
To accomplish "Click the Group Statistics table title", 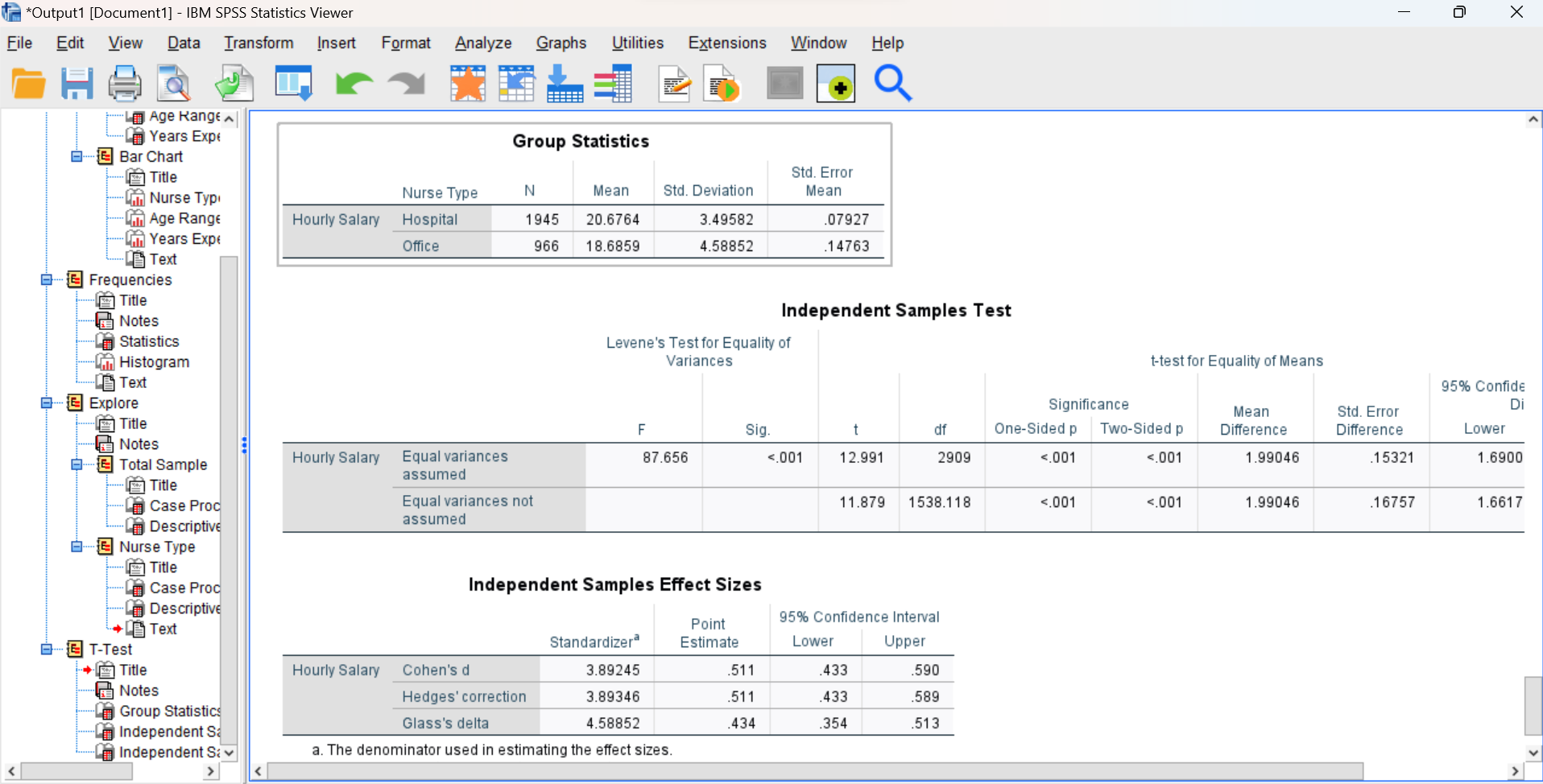I will [x=581, y=142].
